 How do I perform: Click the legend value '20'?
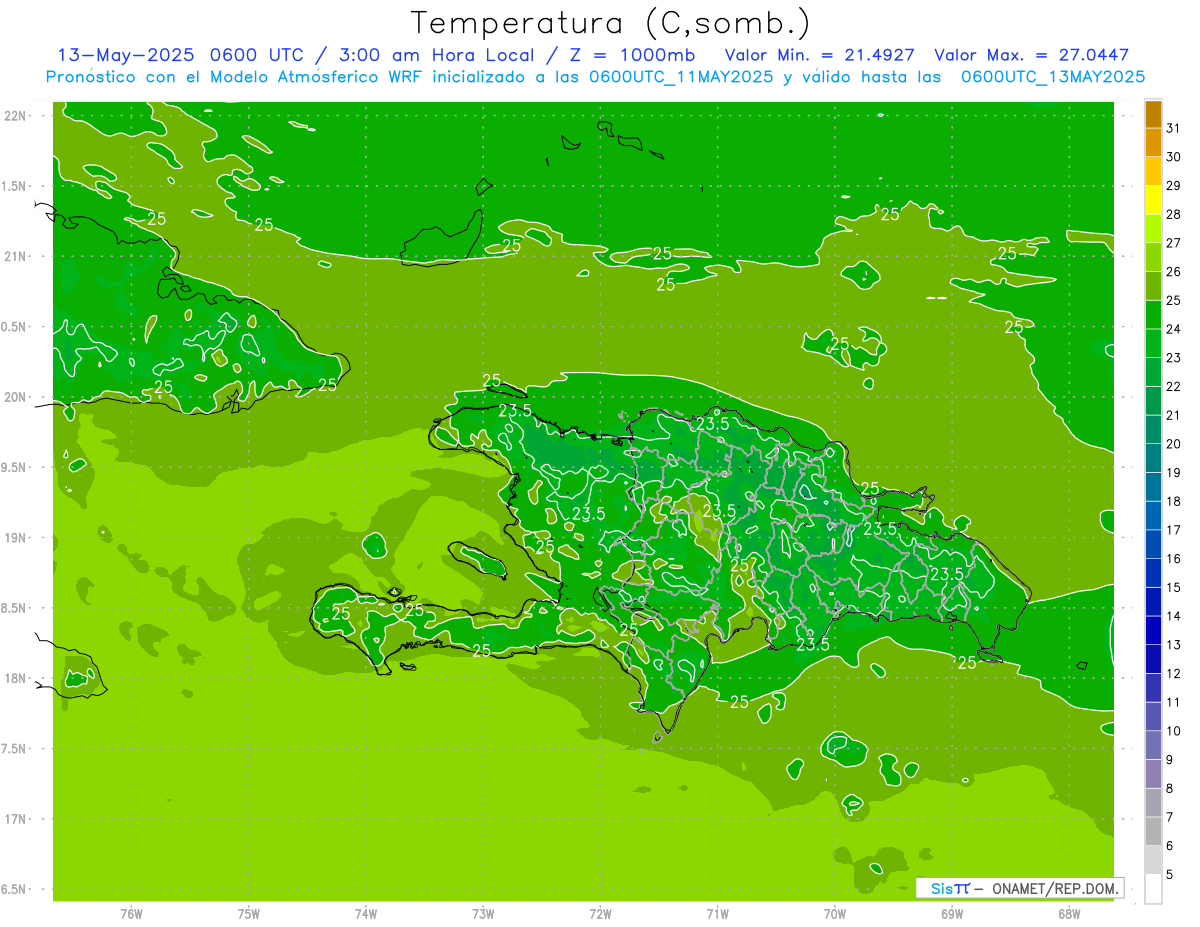click(x=1174, y=443)
